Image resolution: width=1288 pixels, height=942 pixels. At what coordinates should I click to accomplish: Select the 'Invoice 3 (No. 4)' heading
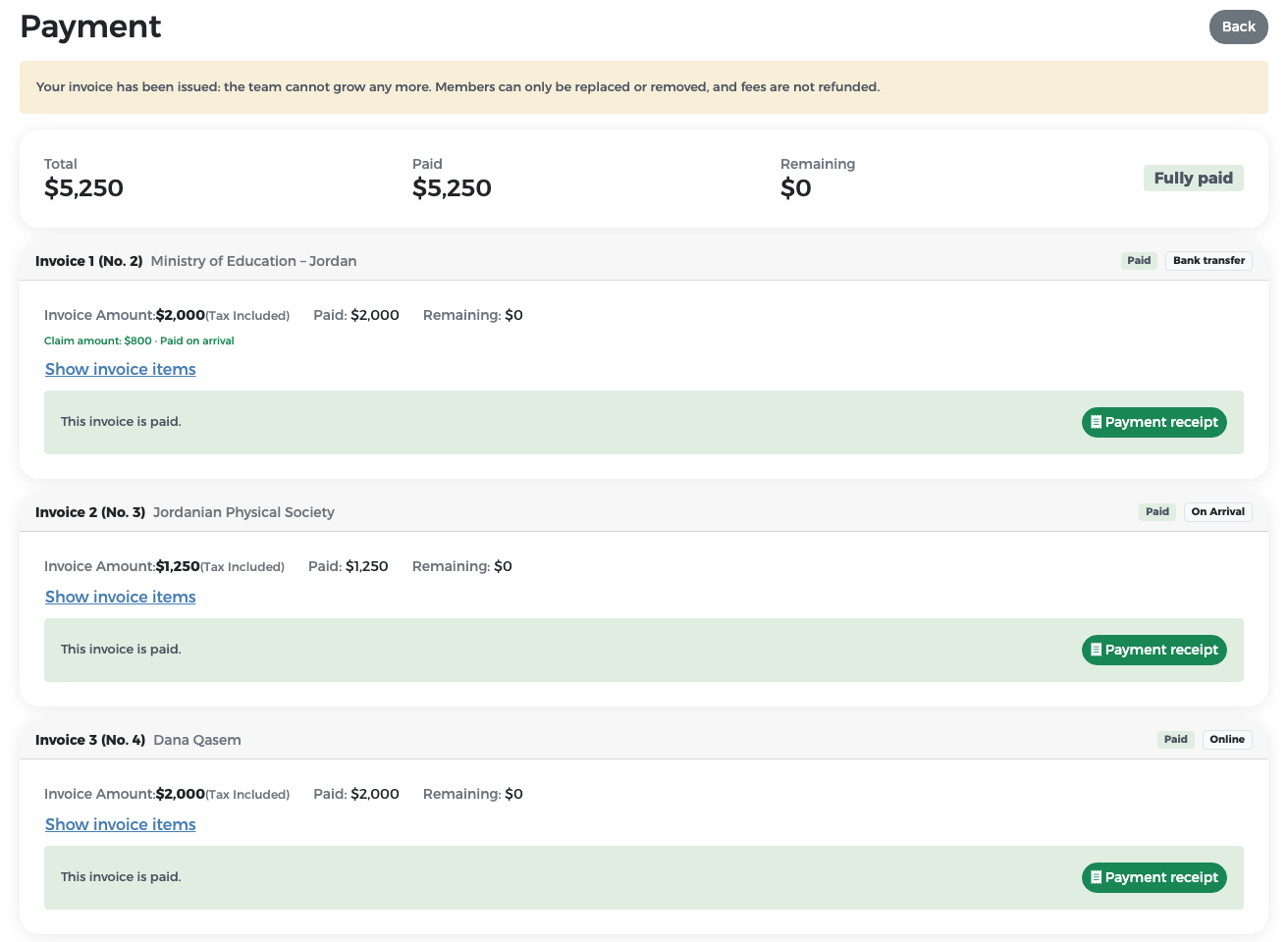pos(90,740)
